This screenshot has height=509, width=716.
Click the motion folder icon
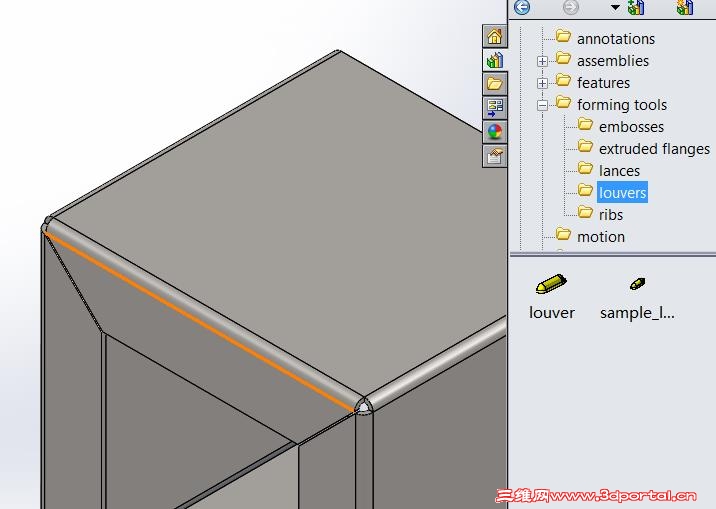tap(563, 234)
